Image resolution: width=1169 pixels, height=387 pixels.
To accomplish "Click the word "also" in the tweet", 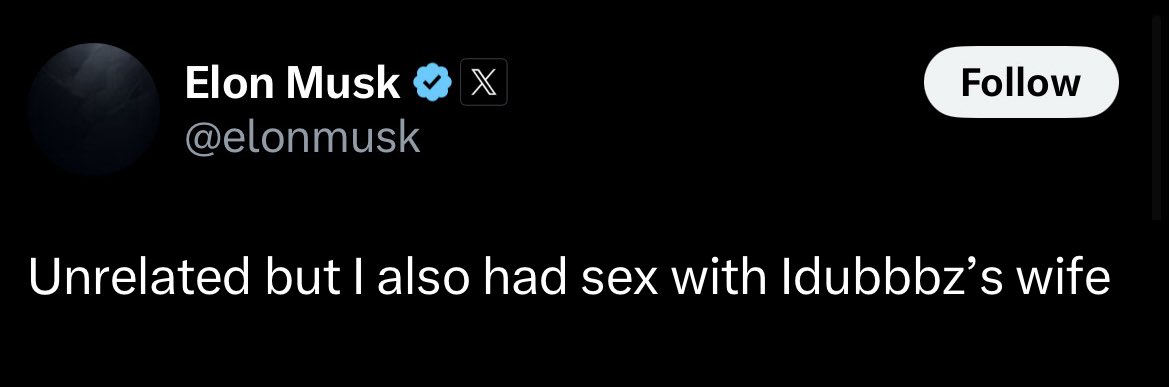I will tap(423, 277).
